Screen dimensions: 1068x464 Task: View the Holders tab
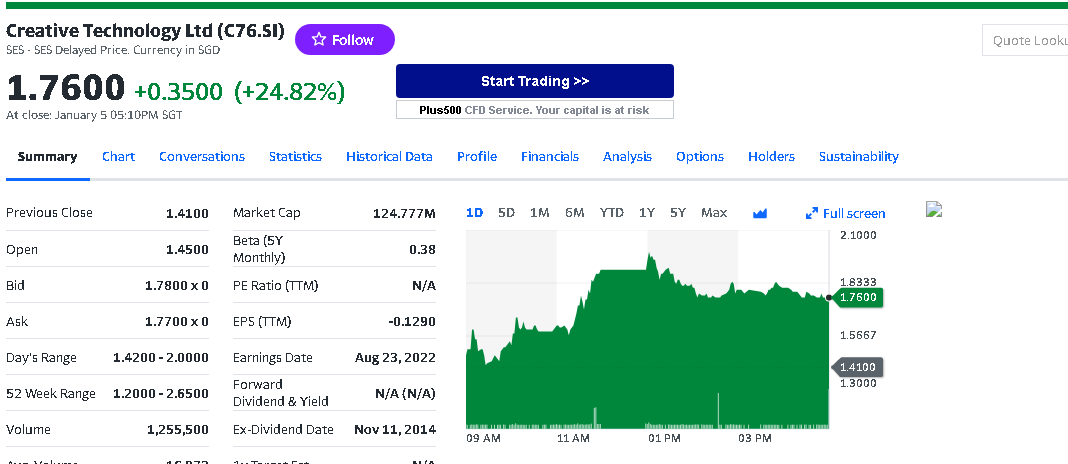tap(771, 157)
